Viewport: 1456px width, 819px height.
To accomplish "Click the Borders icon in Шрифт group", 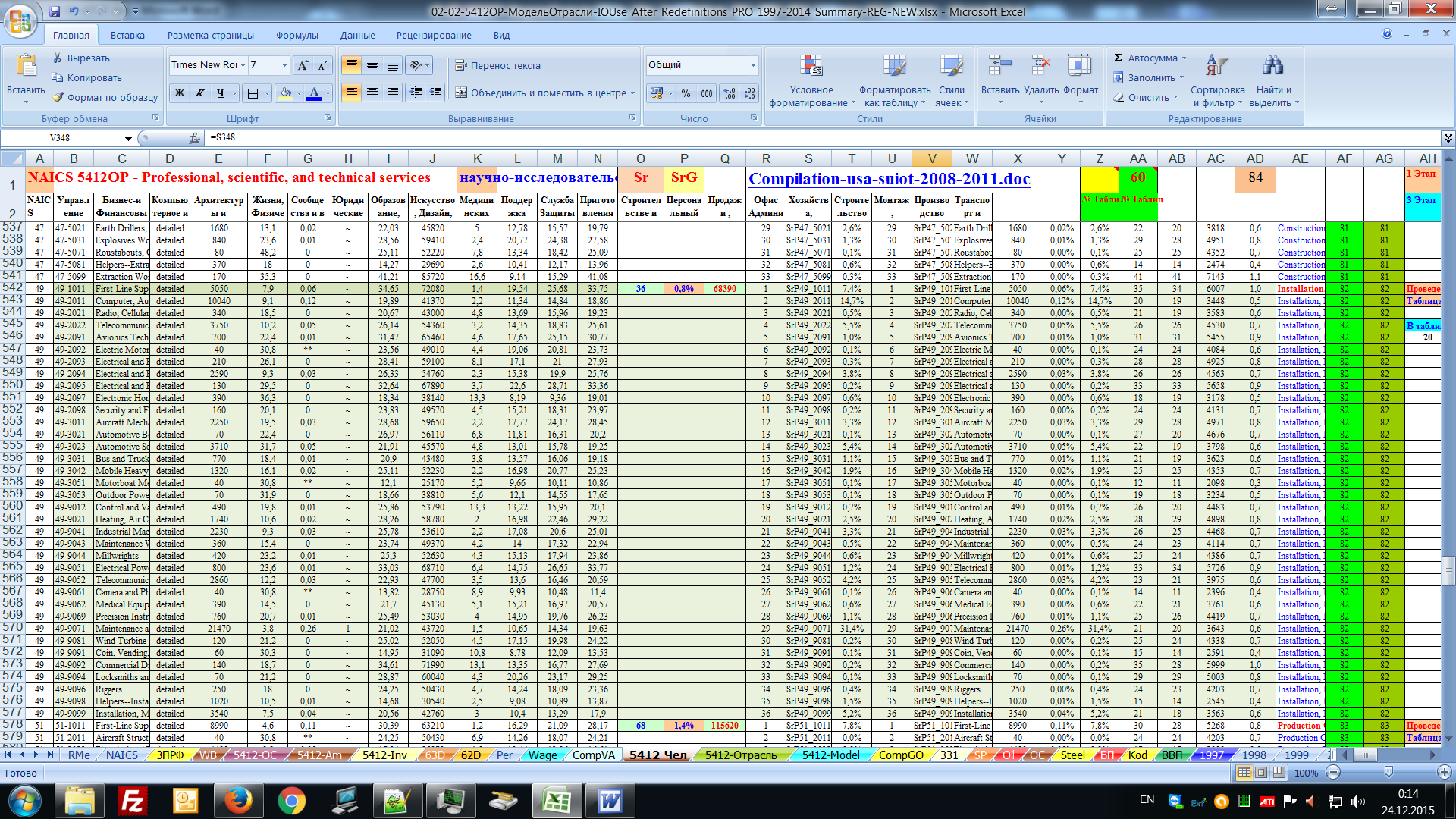I will point(253,93).
